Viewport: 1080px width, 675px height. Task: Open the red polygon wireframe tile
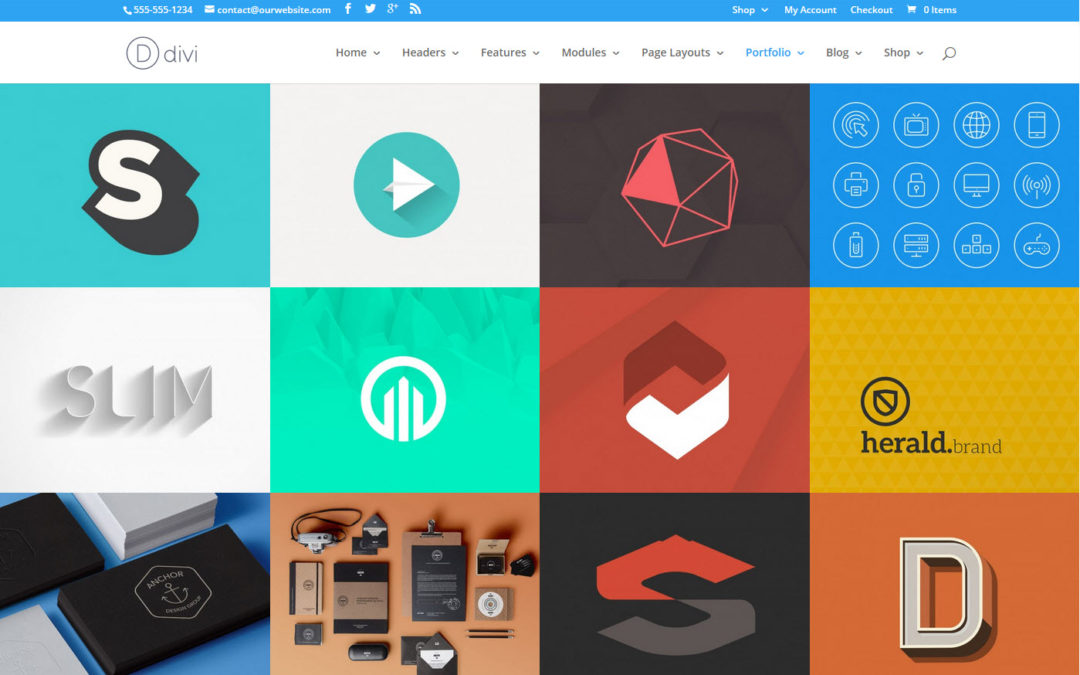(675, 185)
